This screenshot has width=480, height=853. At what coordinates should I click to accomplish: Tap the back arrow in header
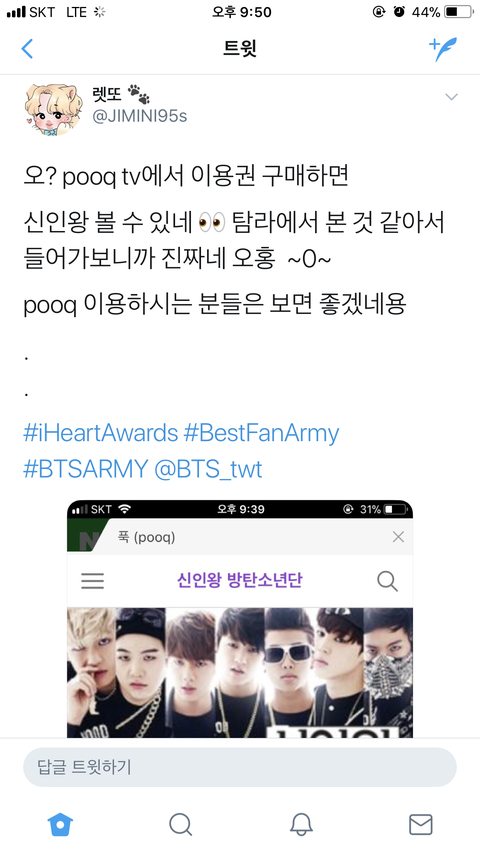pyautogui.click(x=27, y=49)
